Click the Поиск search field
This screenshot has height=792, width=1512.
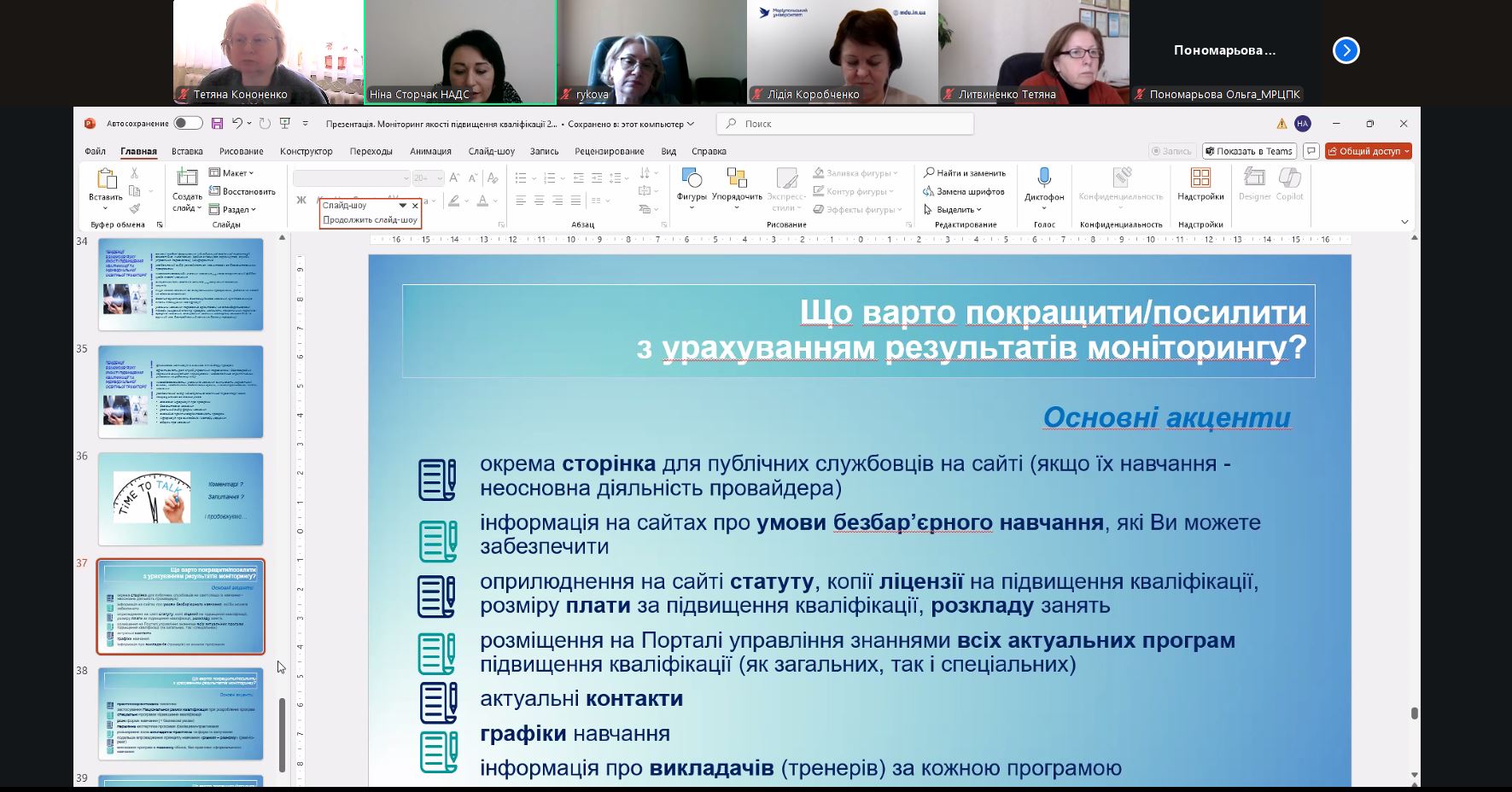tap(845, 124)
